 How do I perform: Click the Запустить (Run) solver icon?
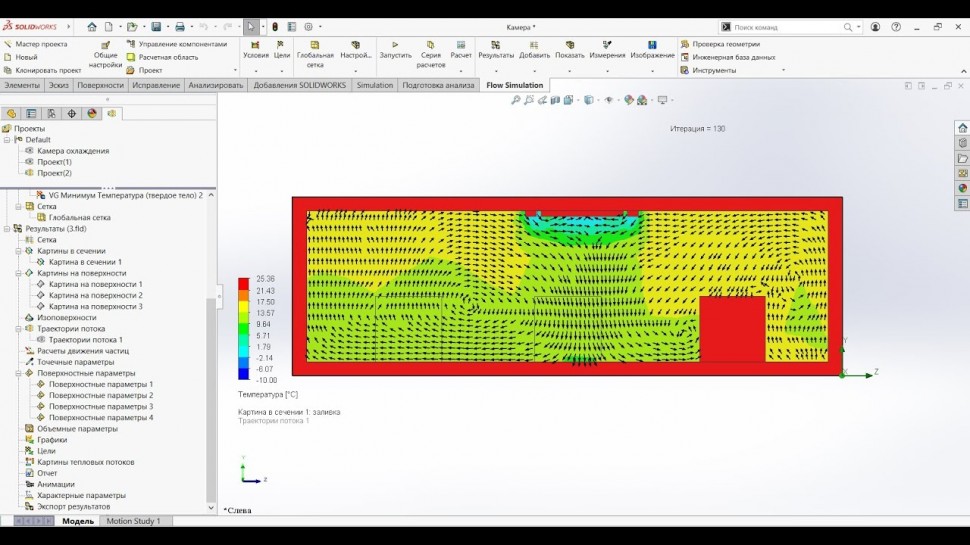tap(395, 45)
